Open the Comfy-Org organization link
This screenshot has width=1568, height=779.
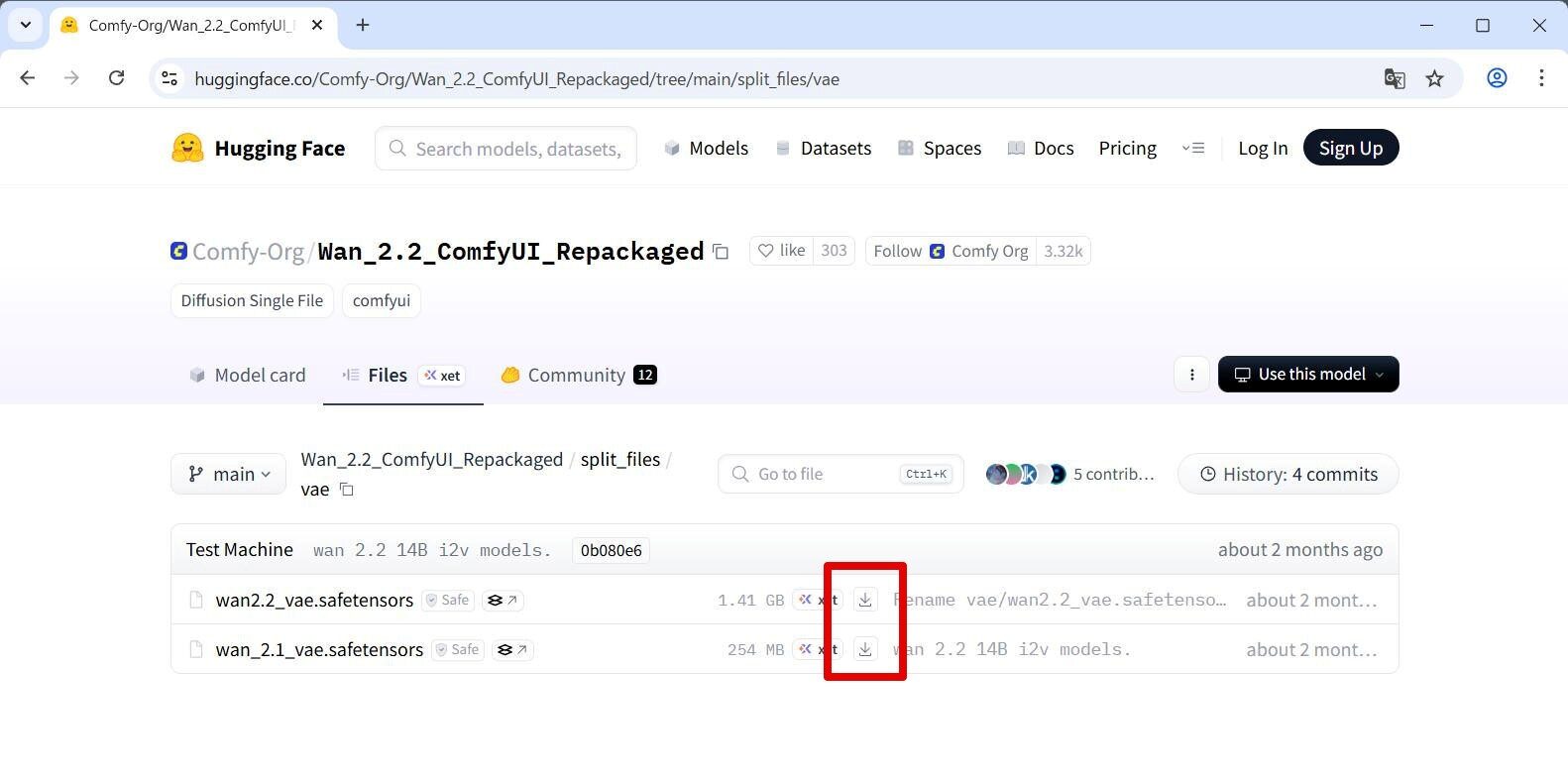pyautogui.click(x=248, y=252)
